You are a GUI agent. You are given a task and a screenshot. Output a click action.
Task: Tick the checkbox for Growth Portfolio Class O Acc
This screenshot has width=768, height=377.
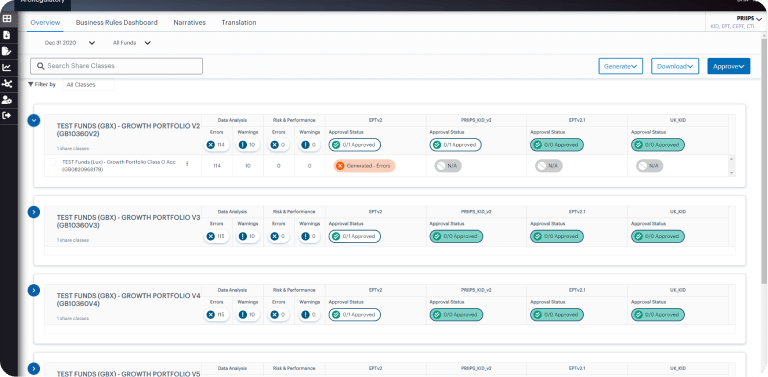tap(53, 162)
